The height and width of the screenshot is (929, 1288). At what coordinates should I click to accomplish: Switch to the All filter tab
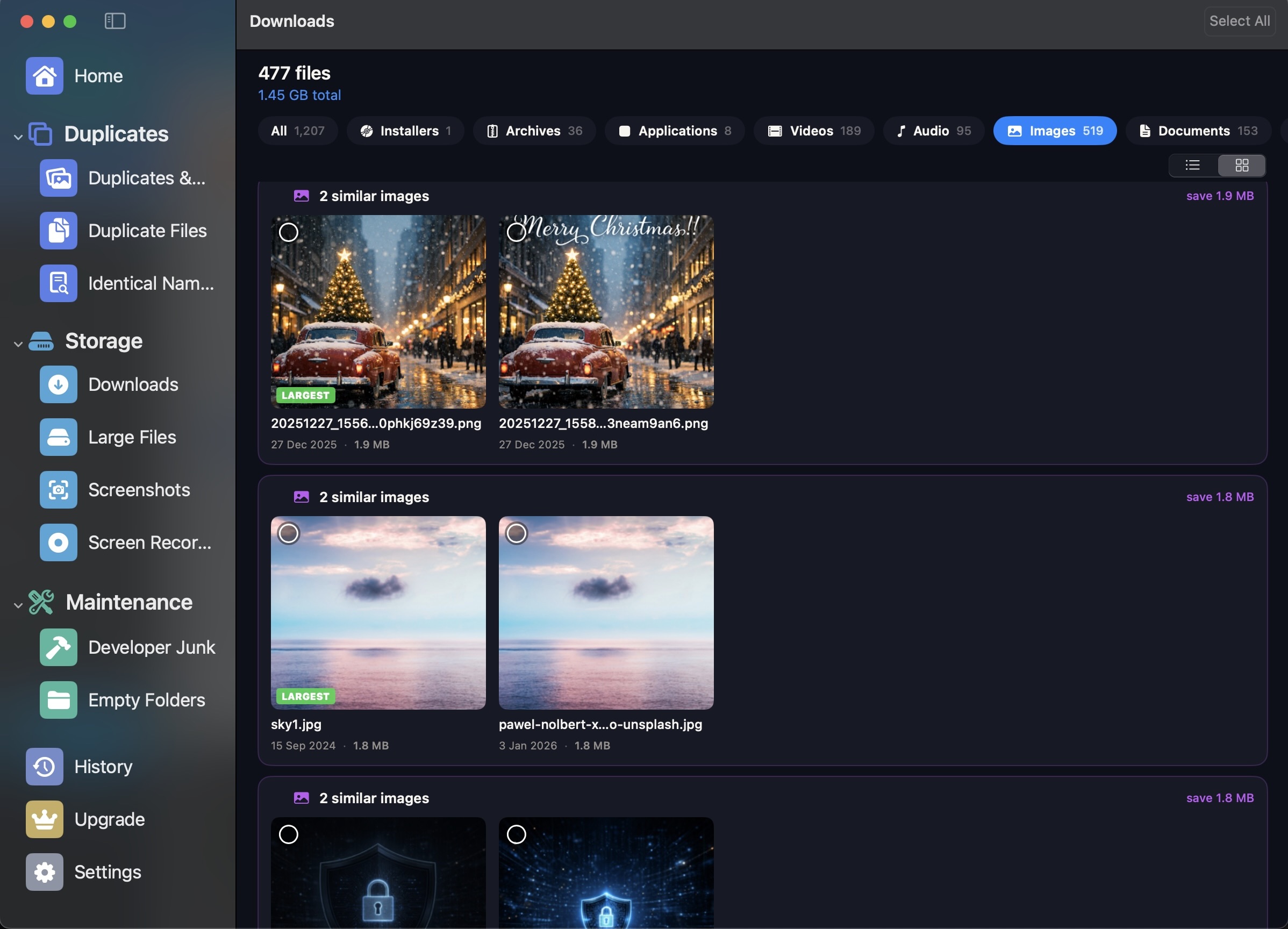(298, 131)
